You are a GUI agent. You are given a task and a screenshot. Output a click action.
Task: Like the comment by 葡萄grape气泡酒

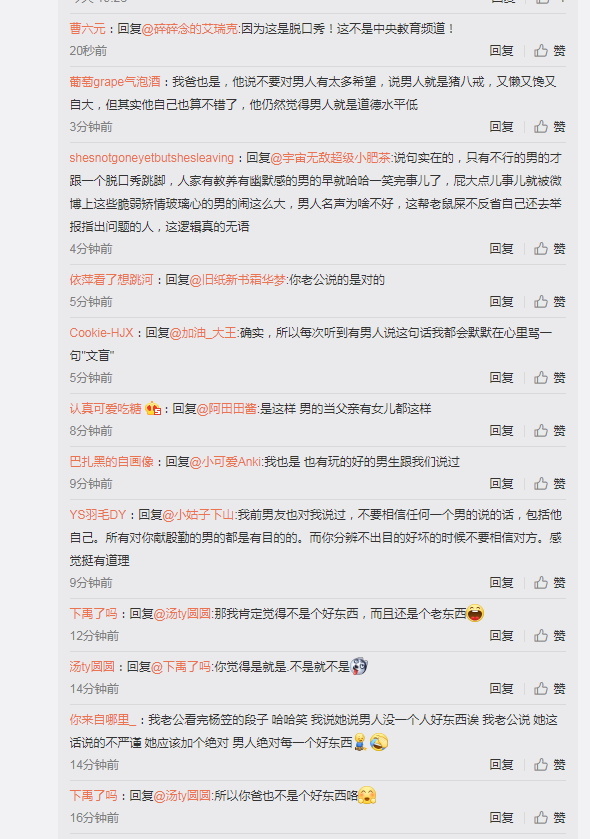coord(549,127)
